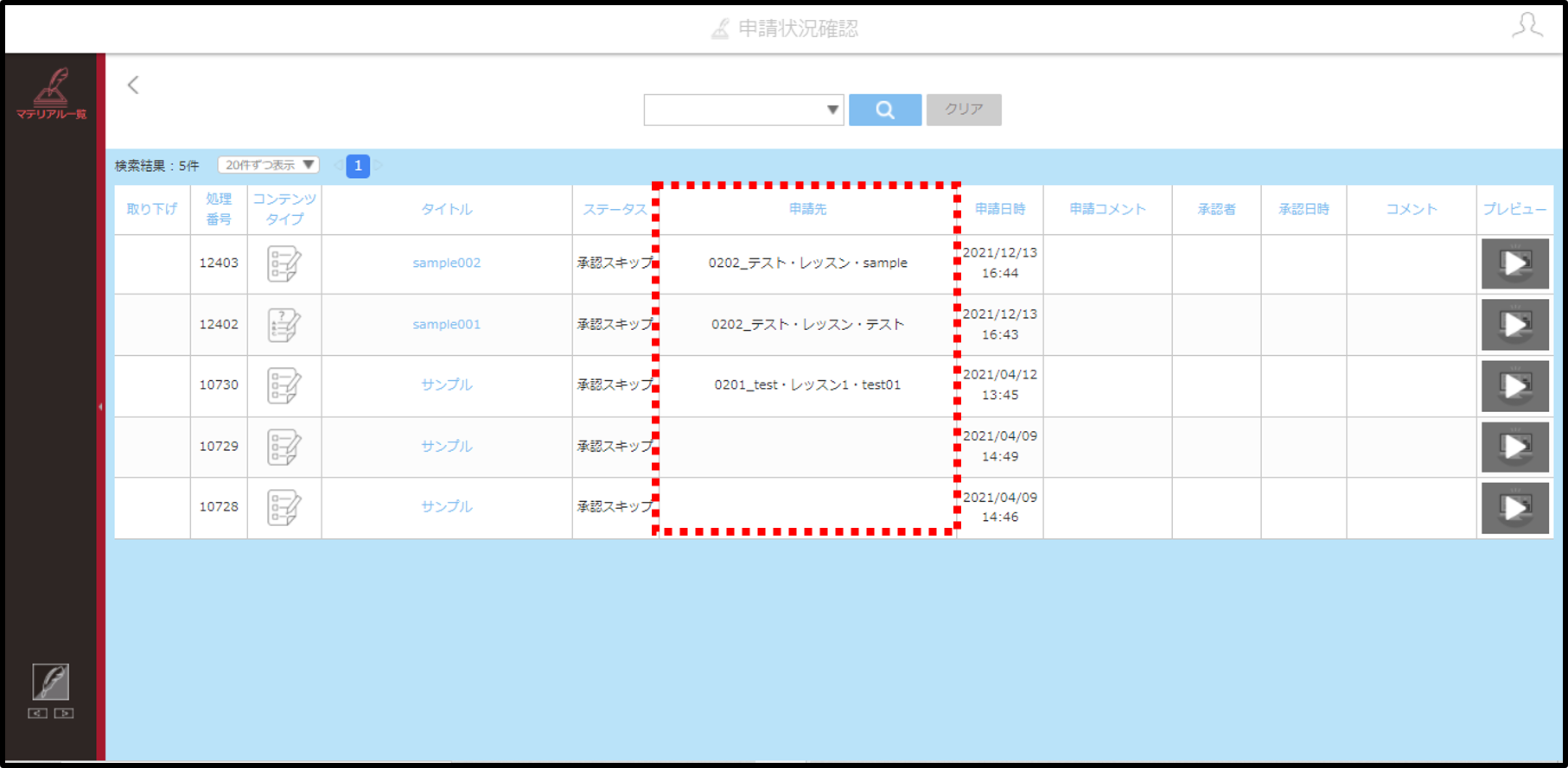Screen dimensions: 1568x768
Task: Go back using the left chevron arrow
Action: pyautogui.click(x=133, y=85)
